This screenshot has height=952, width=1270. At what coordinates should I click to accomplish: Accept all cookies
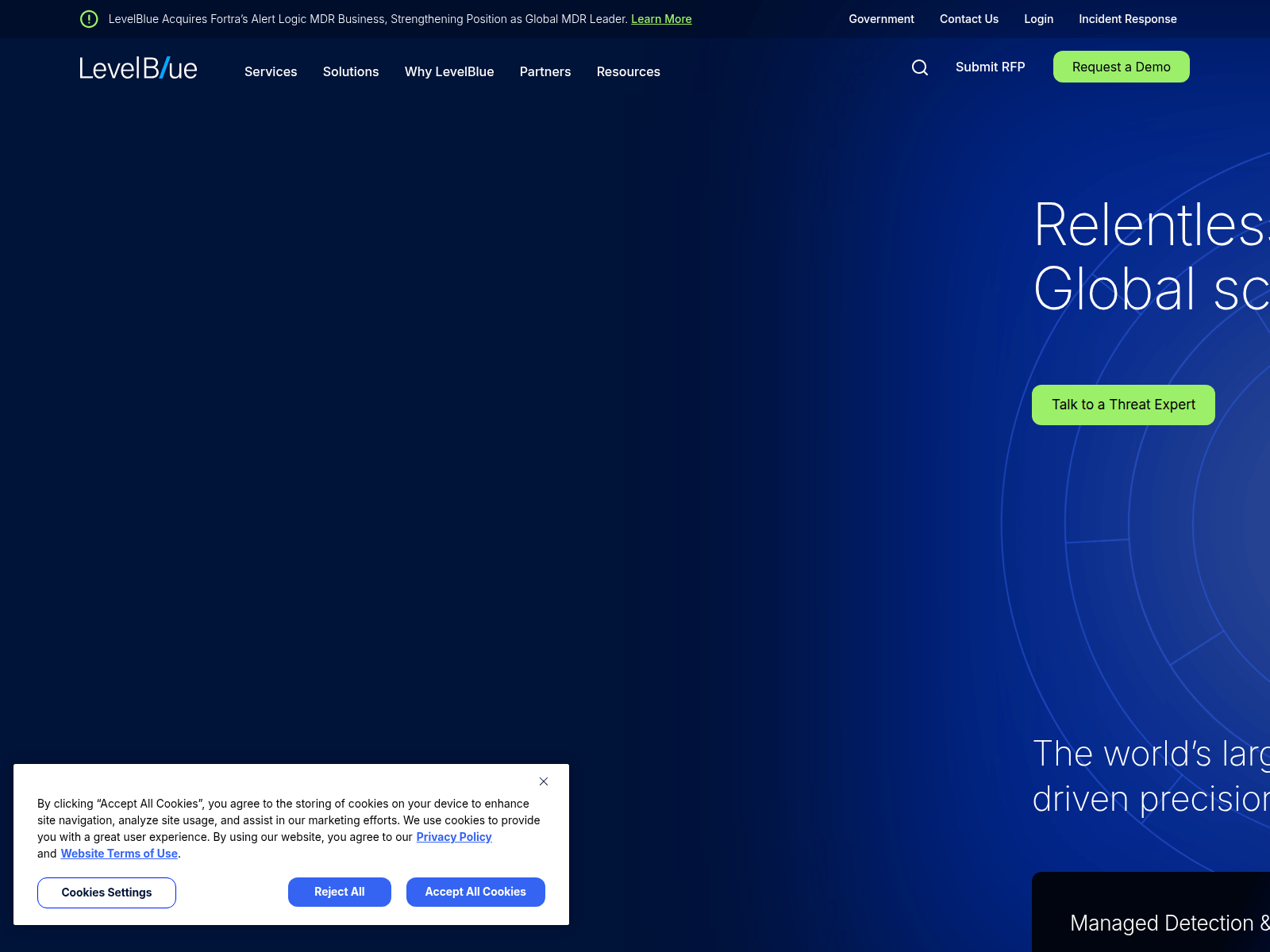coord(475,892)
